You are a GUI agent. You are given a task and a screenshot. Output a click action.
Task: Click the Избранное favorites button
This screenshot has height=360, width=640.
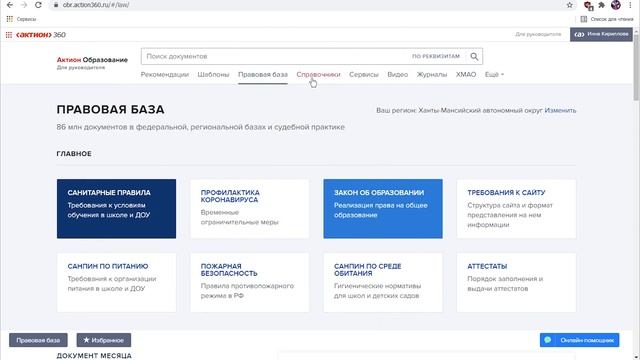(104, 340)
